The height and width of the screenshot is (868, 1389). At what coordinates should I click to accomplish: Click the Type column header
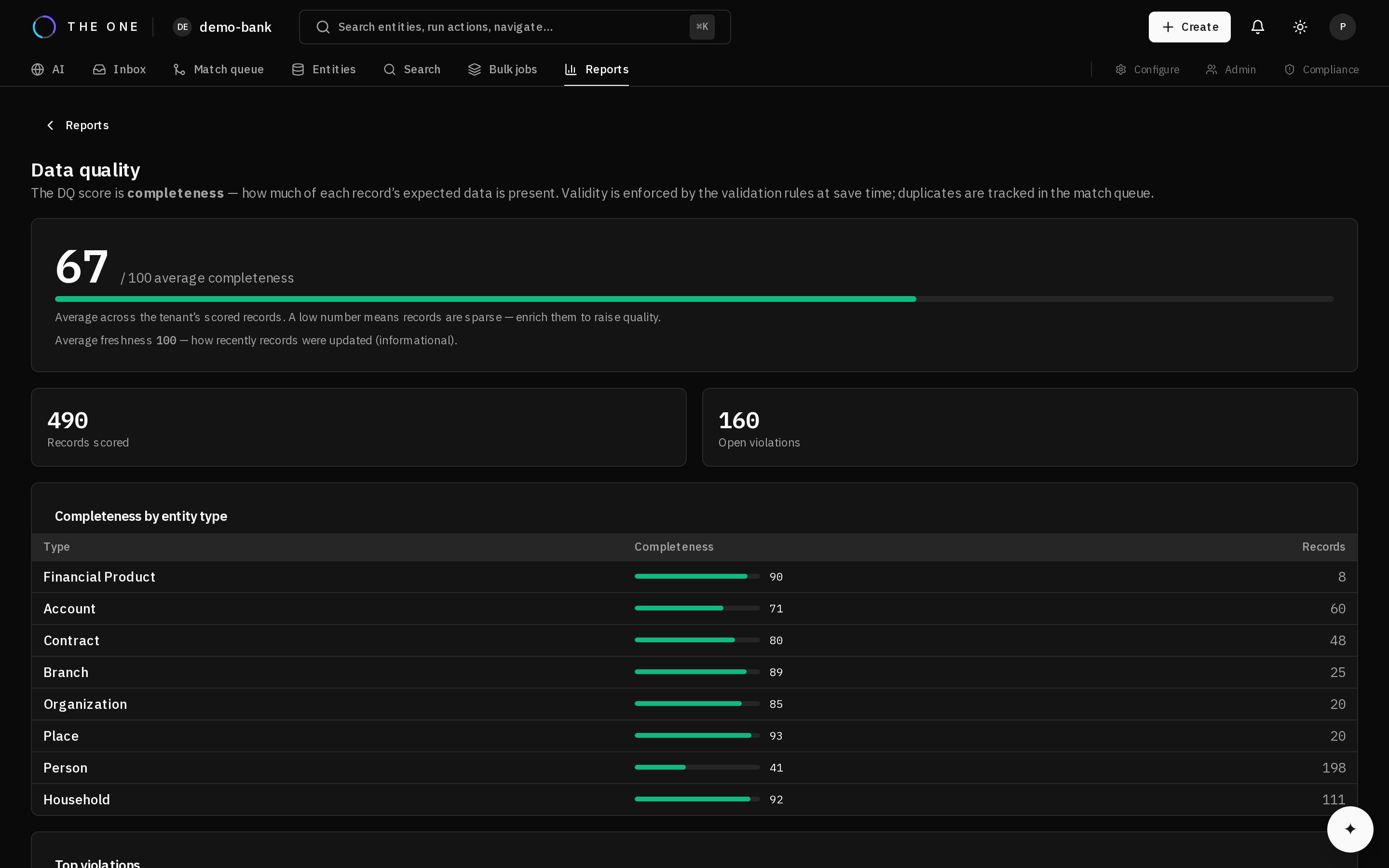[x=57, y=547]
